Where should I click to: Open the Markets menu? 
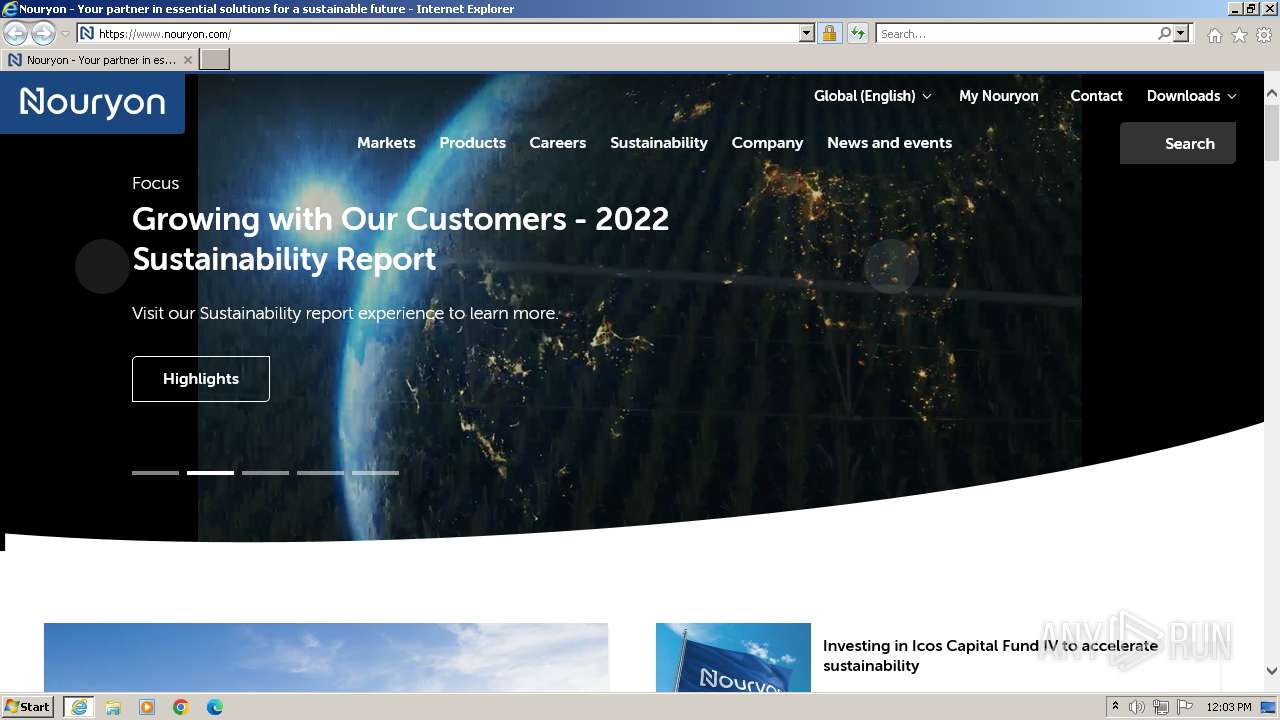386,143
